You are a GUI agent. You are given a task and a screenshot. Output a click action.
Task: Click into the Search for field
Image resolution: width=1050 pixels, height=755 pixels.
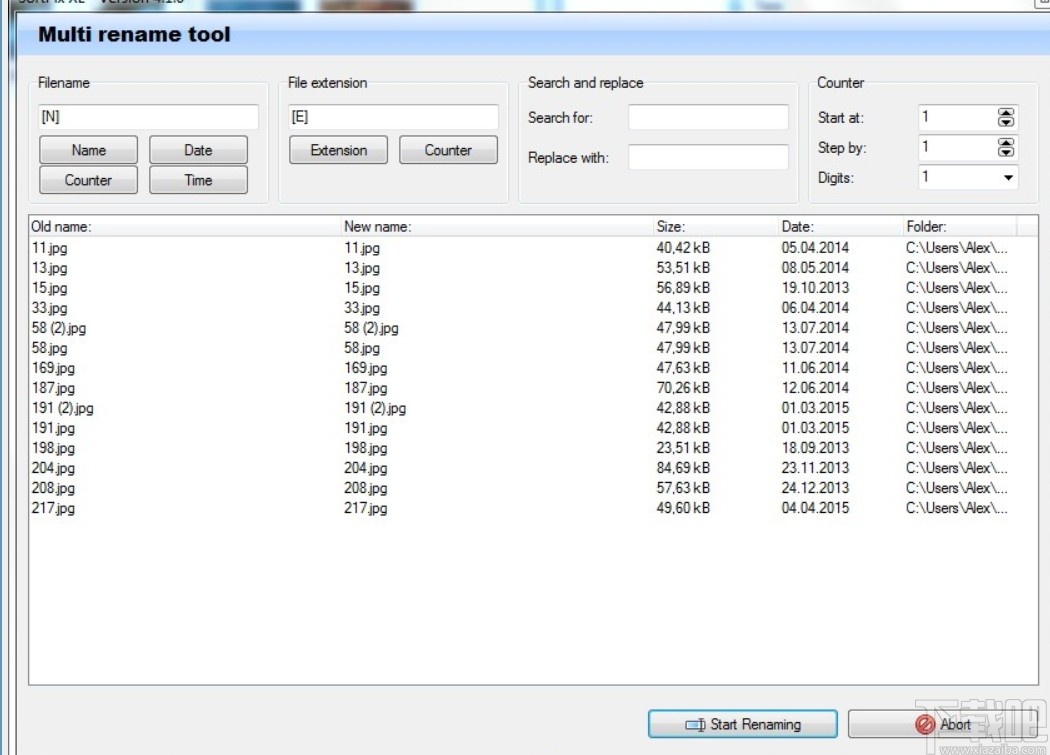click(x=708, y=117)
